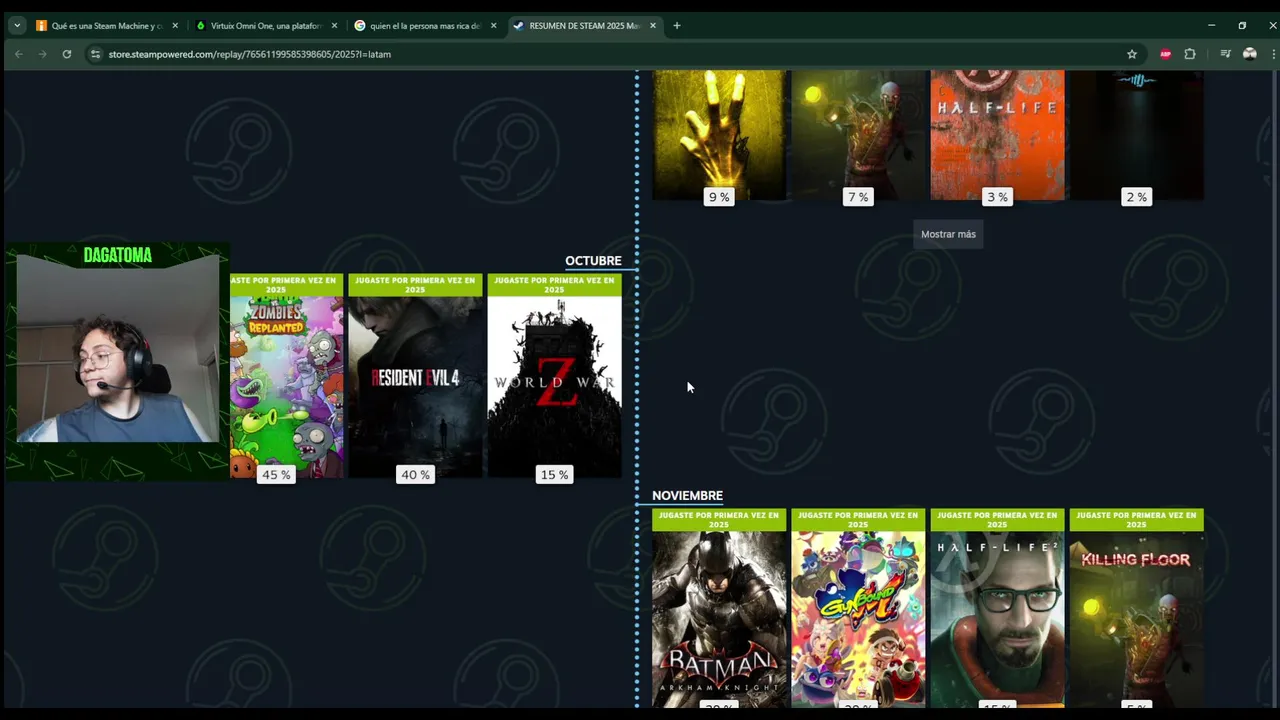Open the Plants vs Zombies Replanted cover

(287, 387)
